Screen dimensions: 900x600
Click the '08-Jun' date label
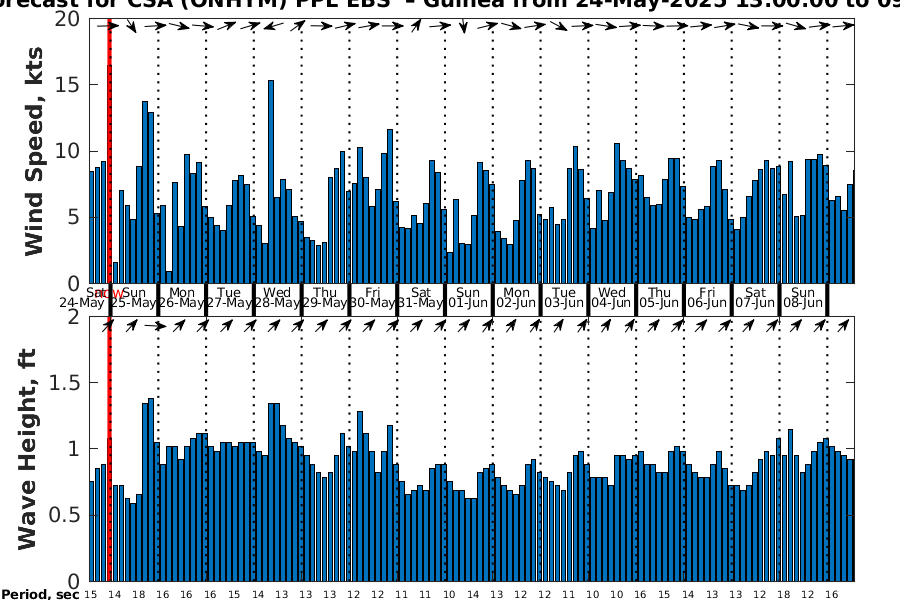tap(802, 303)
